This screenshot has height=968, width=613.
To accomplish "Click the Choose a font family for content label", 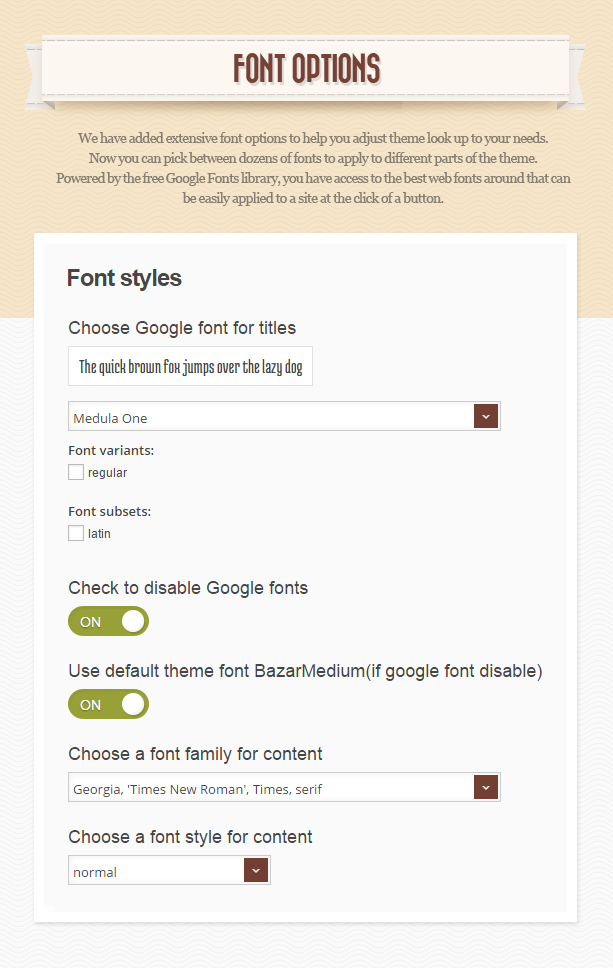I will click(x=195, y=754).
